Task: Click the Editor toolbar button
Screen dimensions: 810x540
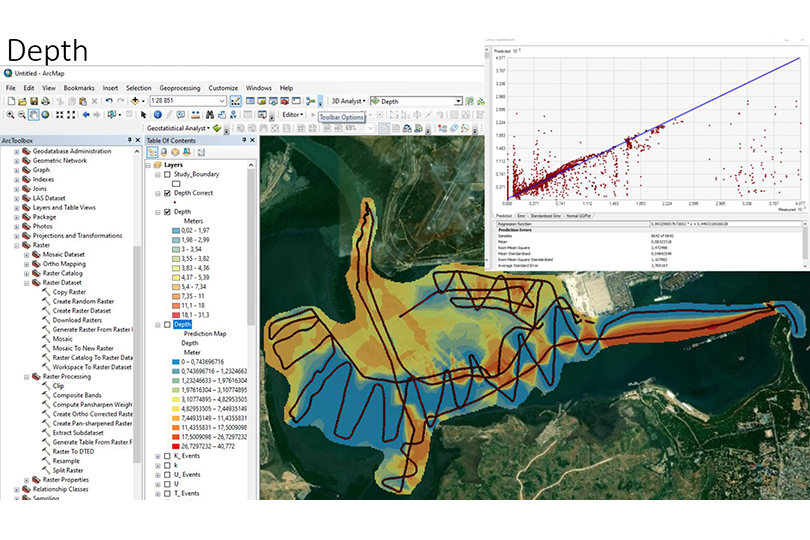Action: point(293,114)
